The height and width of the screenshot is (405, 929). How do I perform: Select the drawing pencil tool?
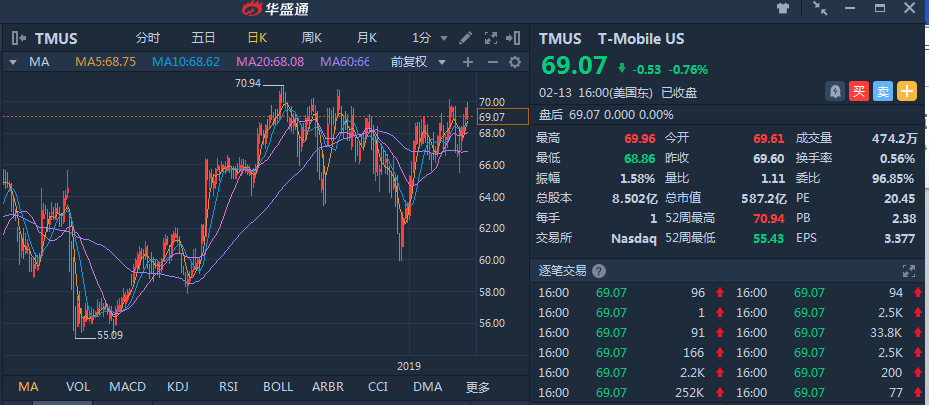[466, 38]
